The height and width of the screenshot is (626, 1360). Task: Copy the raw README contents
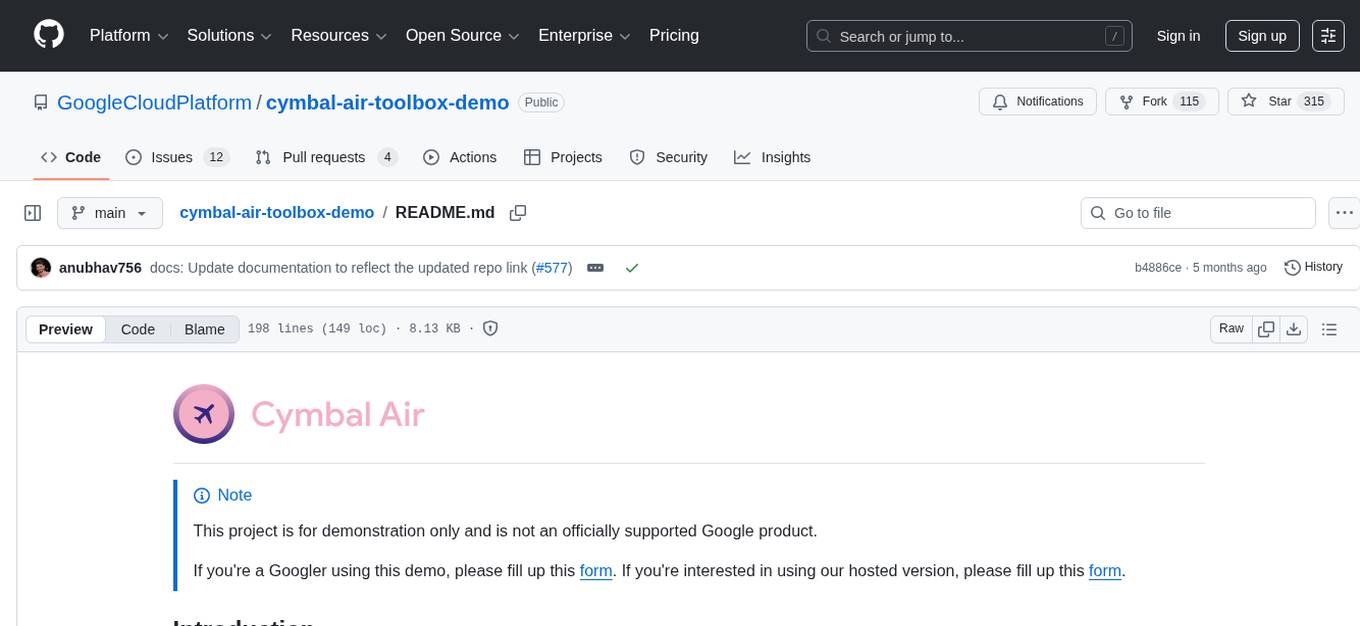point(1266,328)
